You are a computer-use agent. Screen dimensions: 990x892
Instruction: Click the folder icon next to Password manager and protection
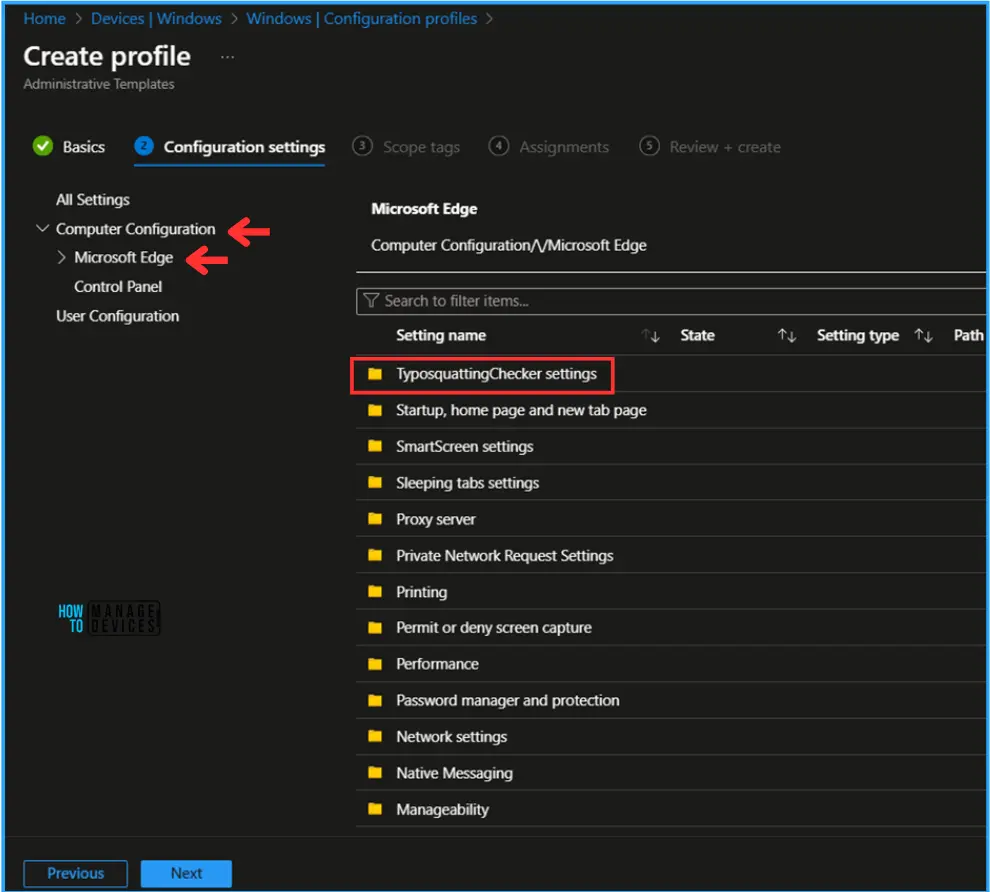[375, 700]
